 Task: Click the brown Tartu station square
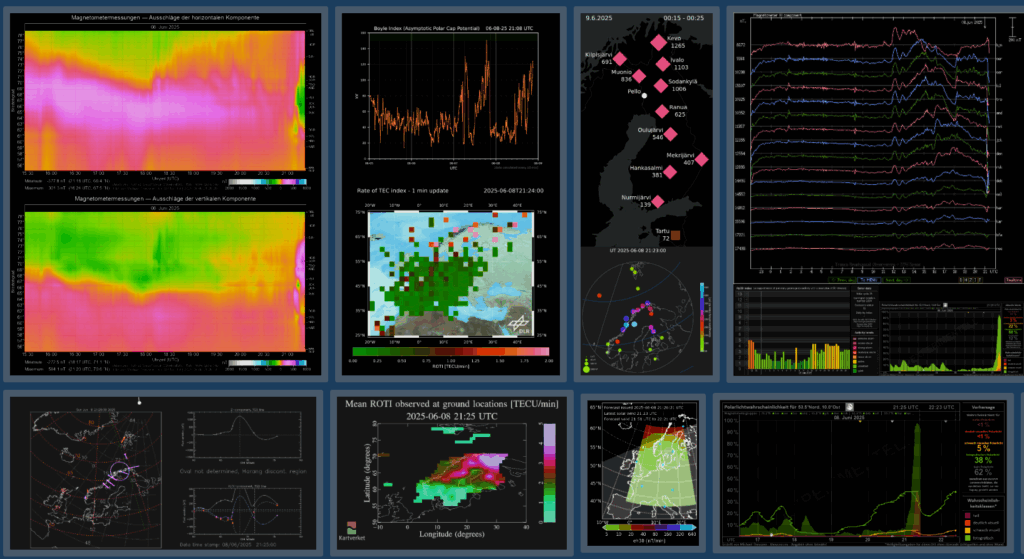coord(675,235)
